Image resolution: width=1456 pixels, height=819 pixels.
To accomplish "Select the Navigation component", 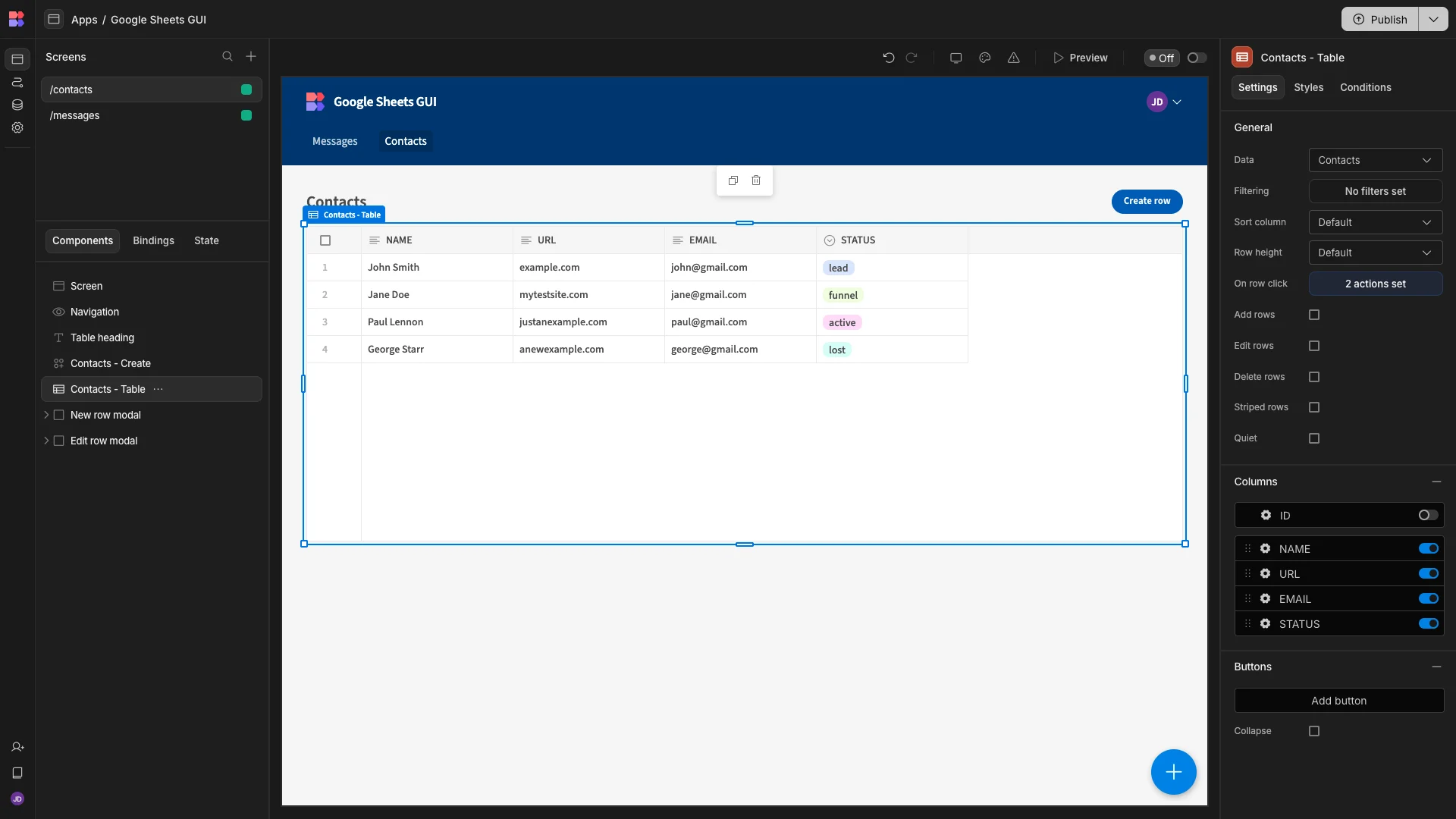I will (152, 312).
